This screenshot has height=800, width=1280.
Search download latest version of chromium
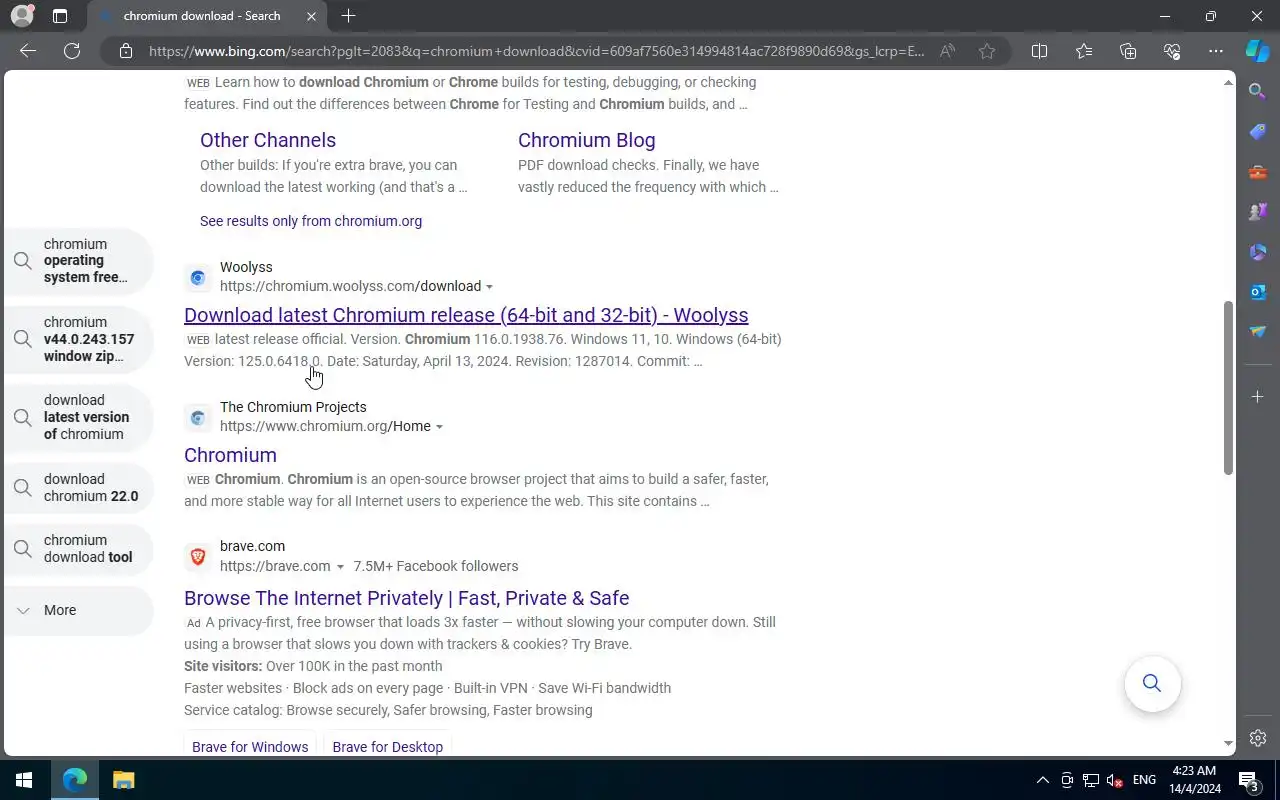click(x=78, y=417)
